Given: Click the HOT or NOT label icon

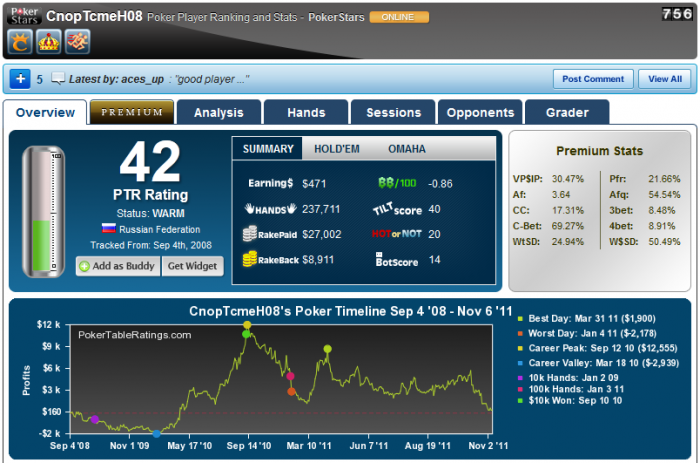Looking at the screenshot, I should [x=396, y=234].
